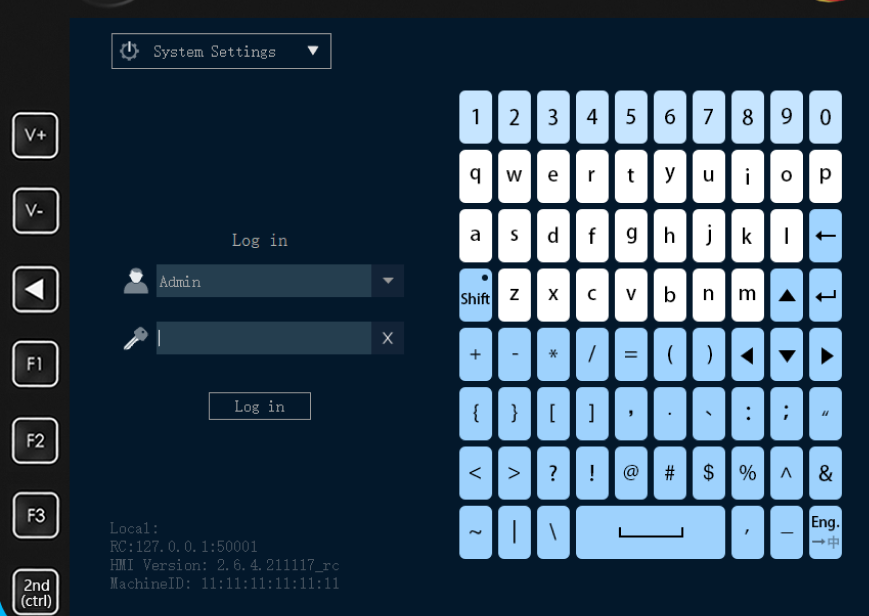Tap the hash # key
This screenshot has width=869, height=616.
tap(669, 473)
